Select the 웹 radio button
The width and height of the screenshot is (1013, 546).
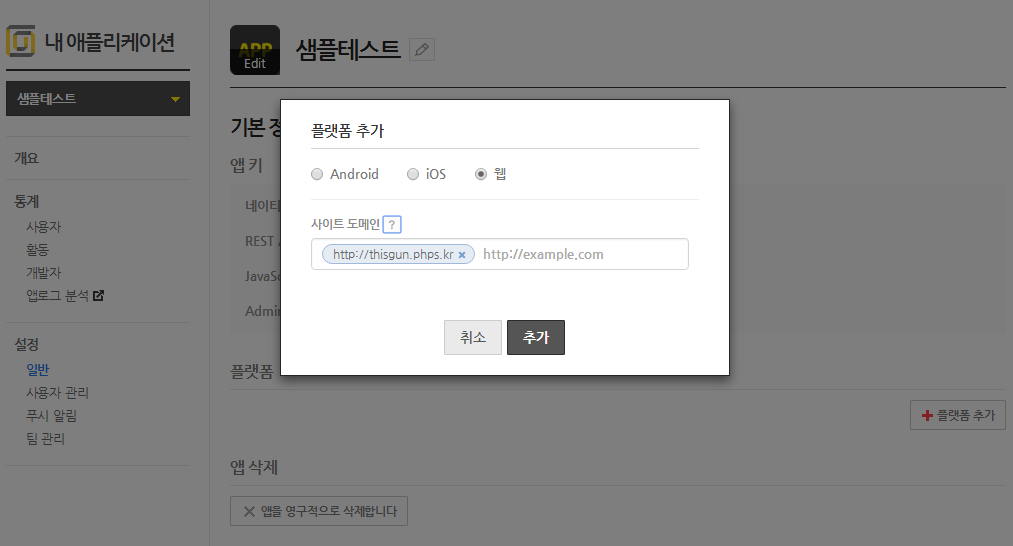click(481, 174)
